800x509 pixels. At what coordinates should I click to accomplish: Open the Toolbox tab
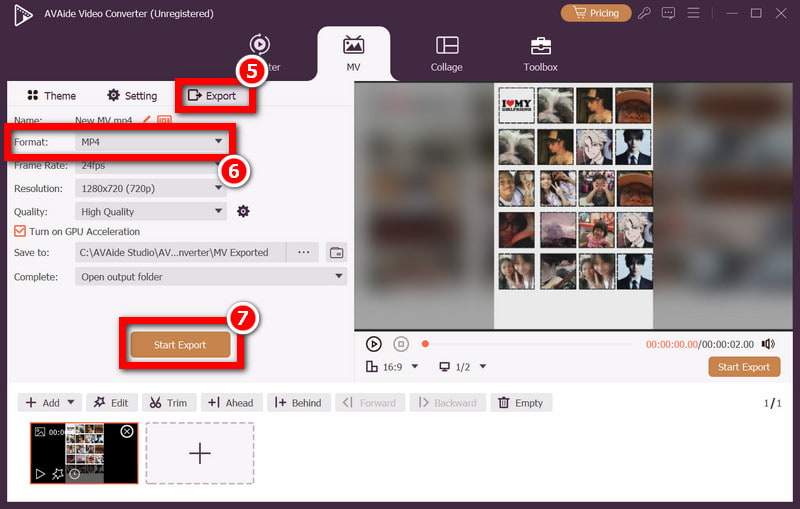[541, 54]
